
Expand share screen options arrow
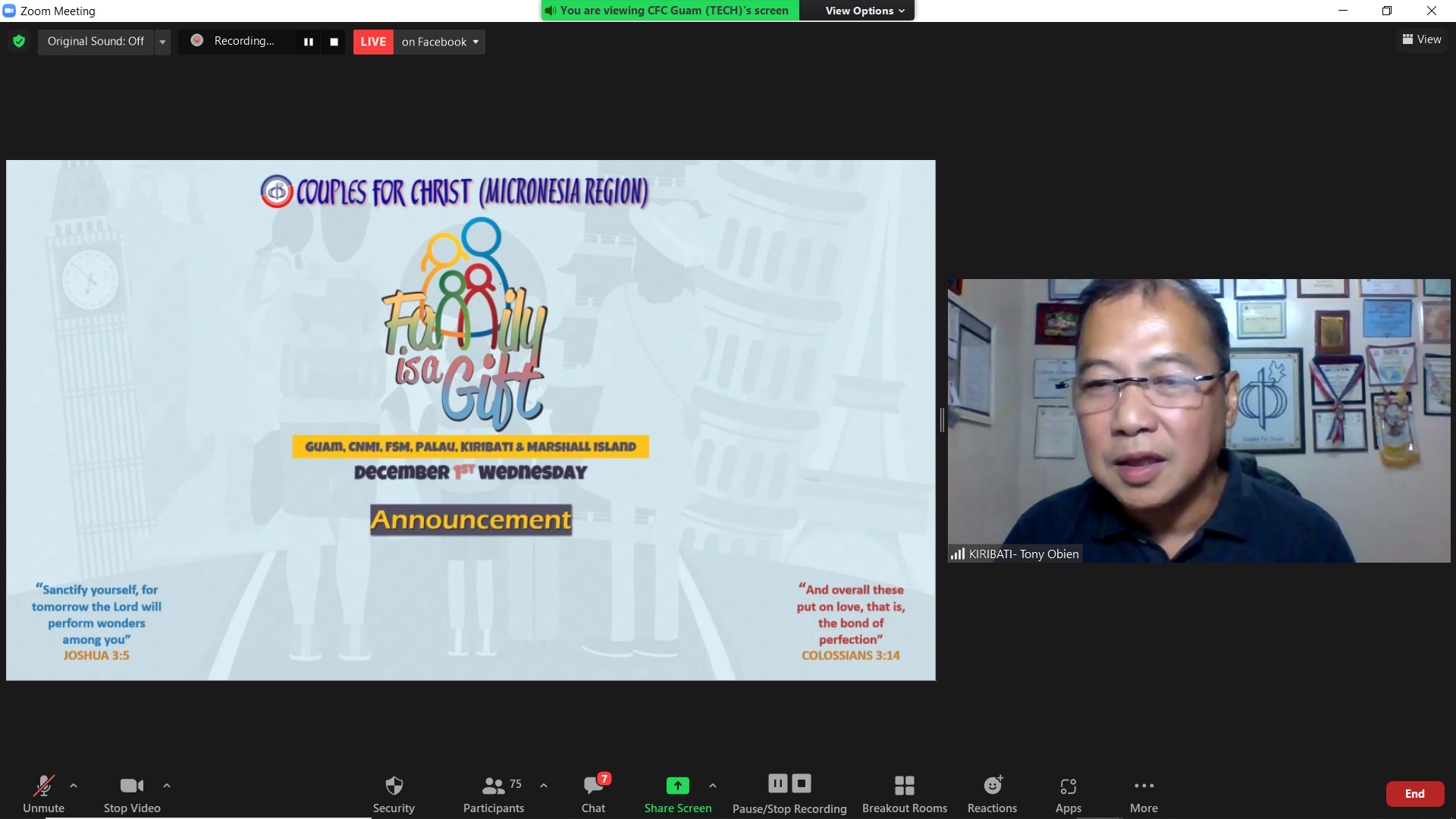click(x=713, y=786)
